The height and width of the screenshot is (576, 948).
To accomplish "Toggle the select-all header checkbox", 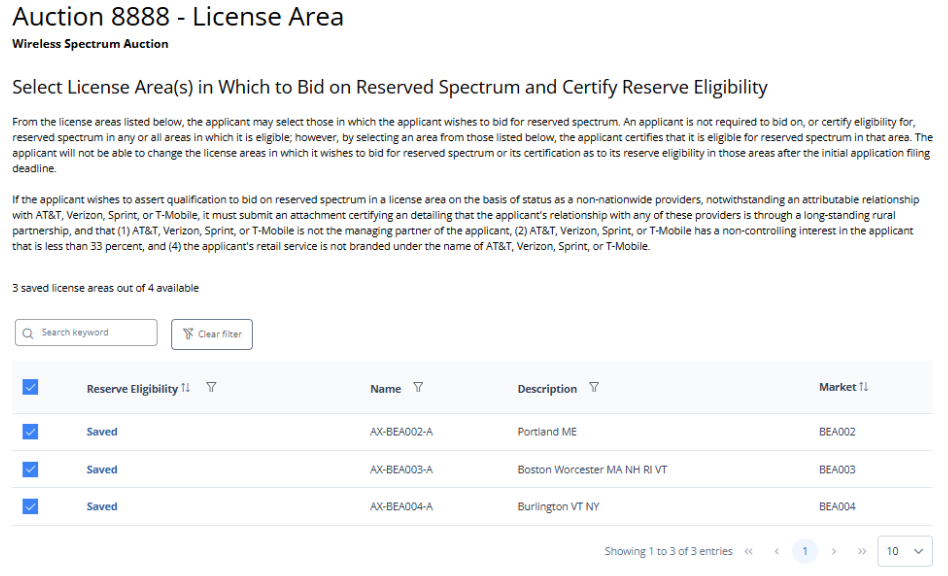I will point(30,387).
